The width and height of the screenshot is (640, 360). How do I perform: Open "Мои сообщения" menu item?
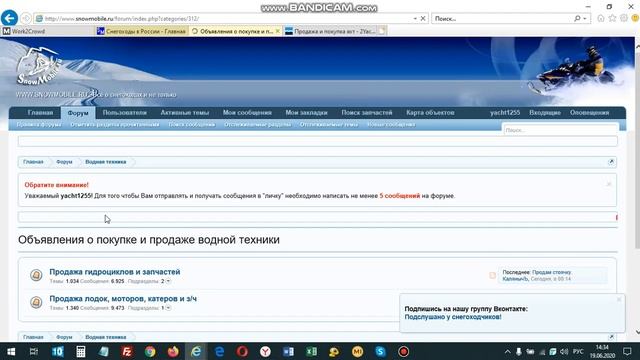pyautogui.click(x=247, y=113)
